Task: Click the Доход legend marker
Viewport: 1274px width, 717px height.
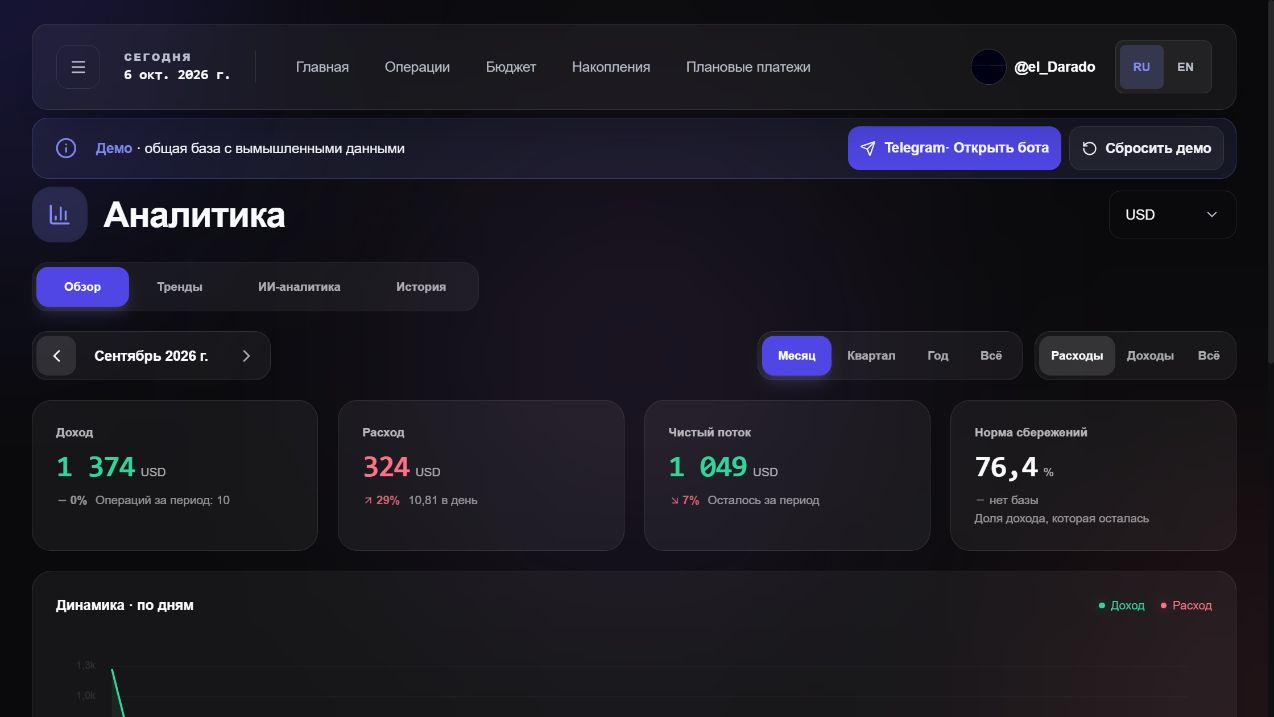Action: pos(1102,605)
